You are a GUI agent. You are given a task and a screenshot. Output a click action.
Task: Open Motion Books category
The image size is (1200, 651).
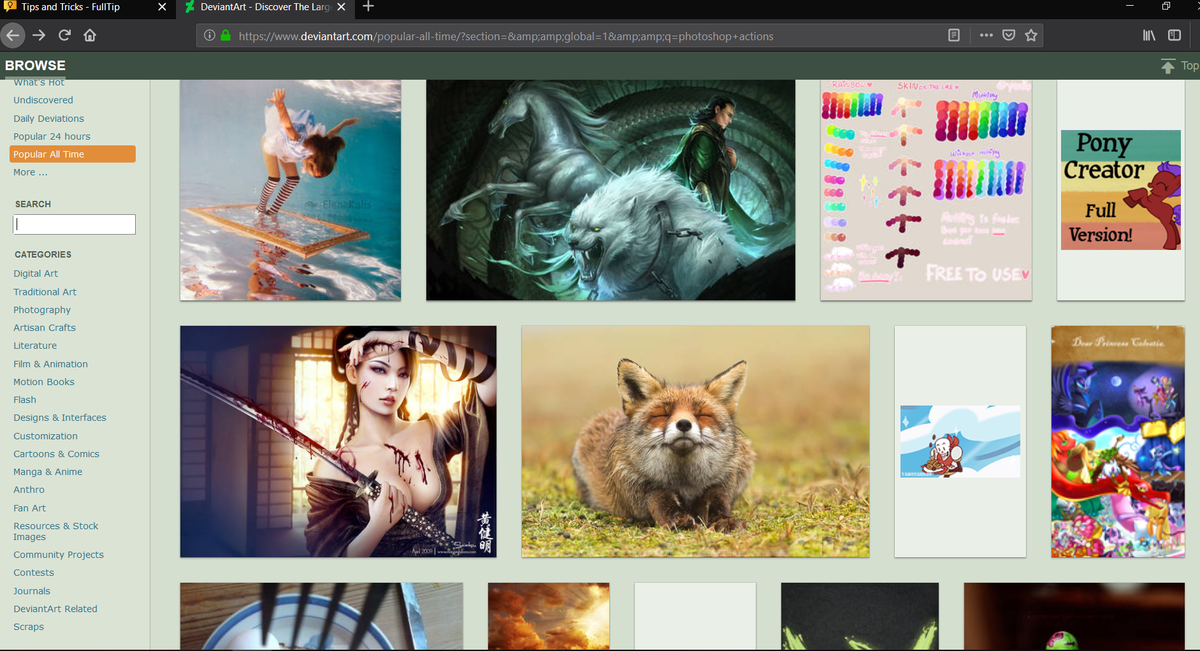pyautogui.click(x=44, y=382)
